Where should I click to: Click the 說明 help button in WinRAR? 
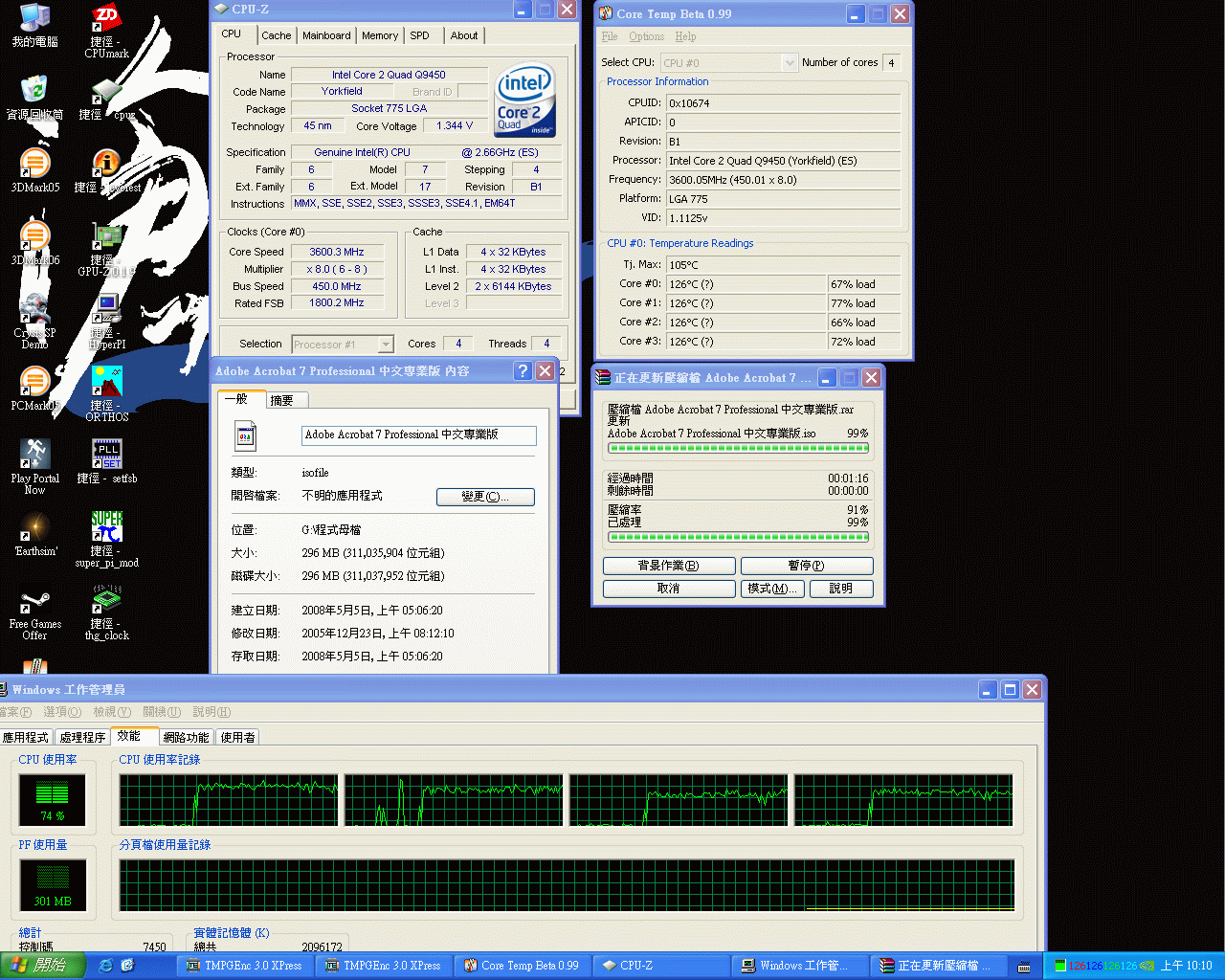[x=841, y=589]
